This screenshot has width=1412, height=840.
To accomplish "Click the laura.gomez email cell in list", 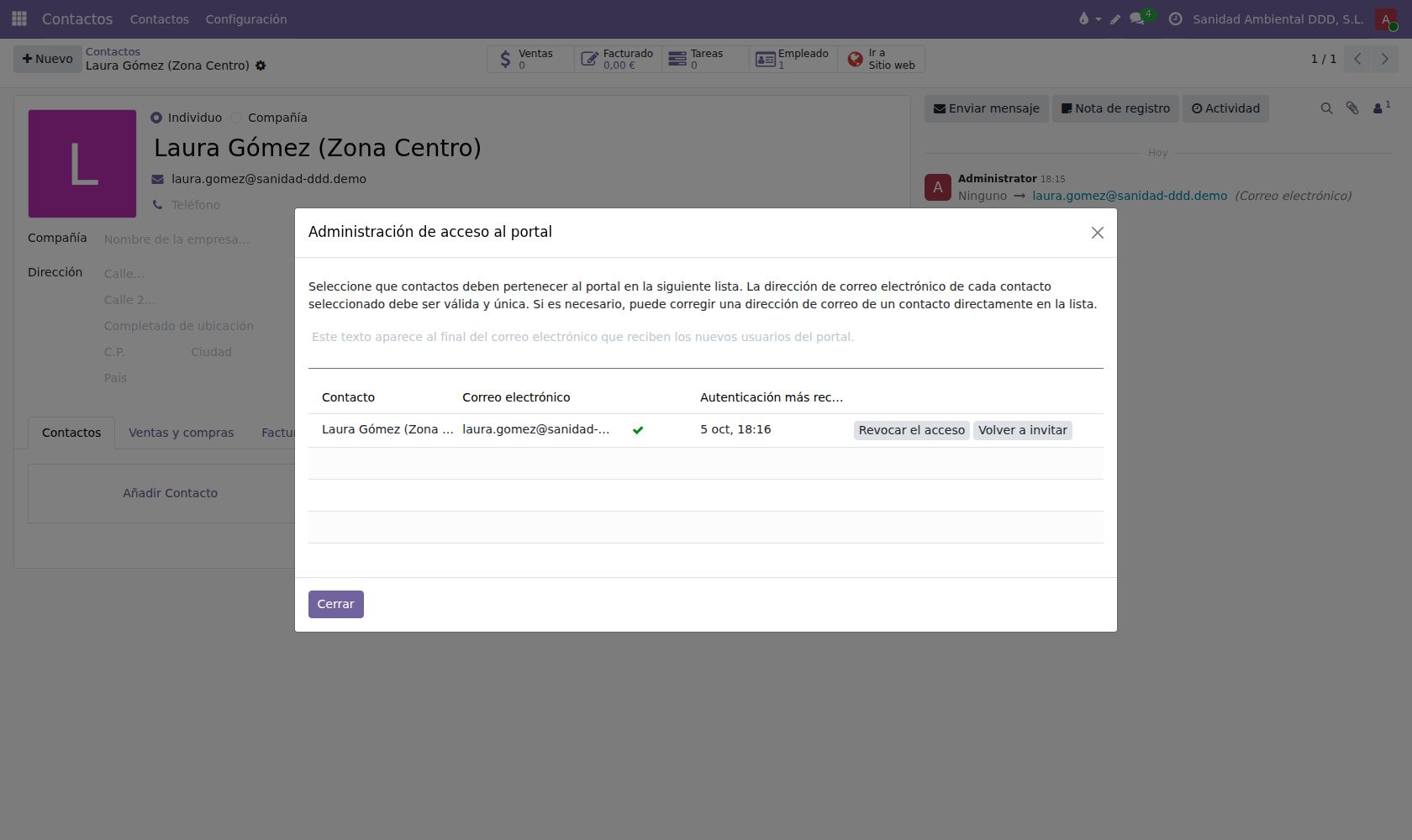I will click(x=536, y=429).
